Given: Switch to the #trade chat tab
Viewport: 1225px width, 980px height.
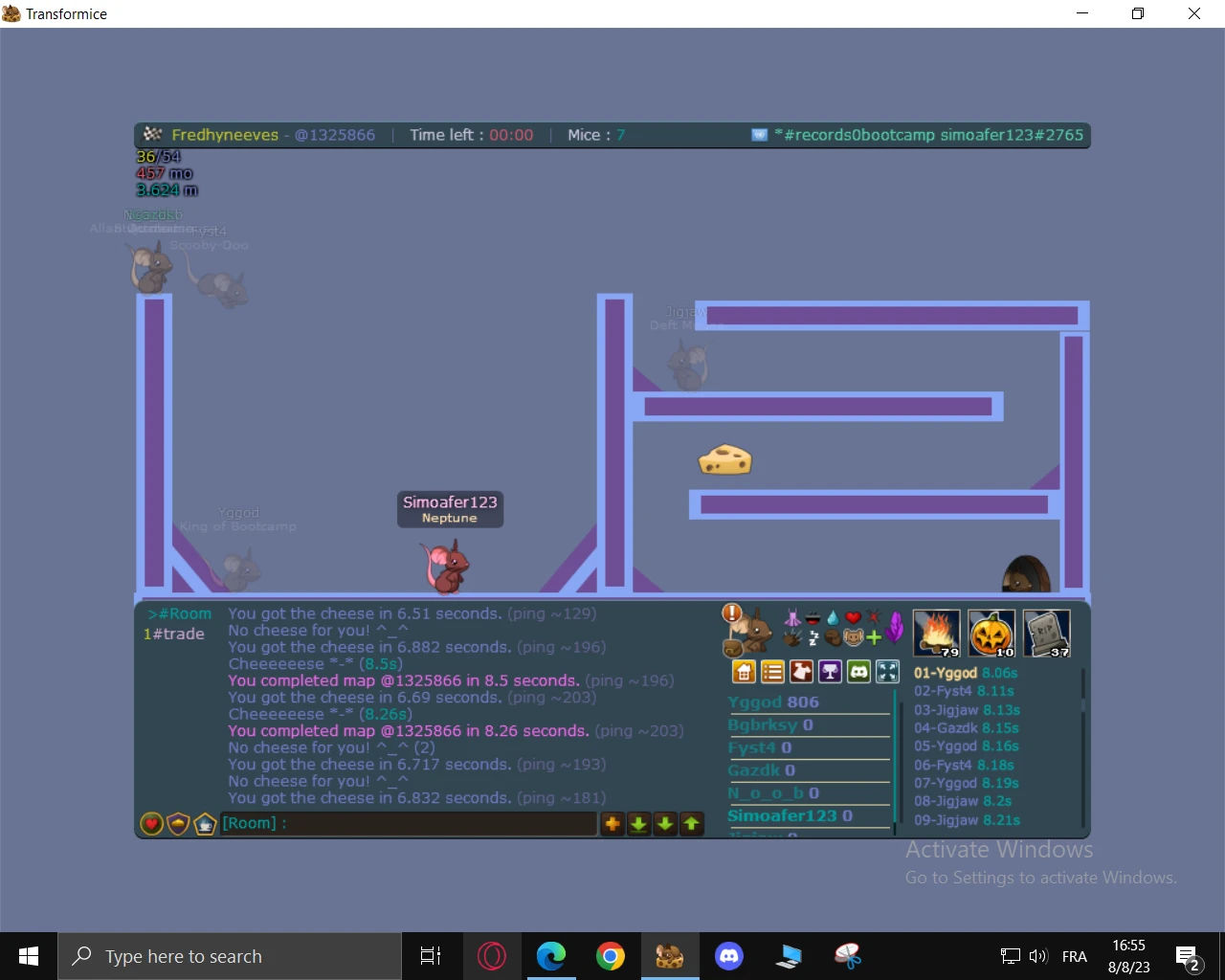Looking at the screenshot, I should 173,634.
